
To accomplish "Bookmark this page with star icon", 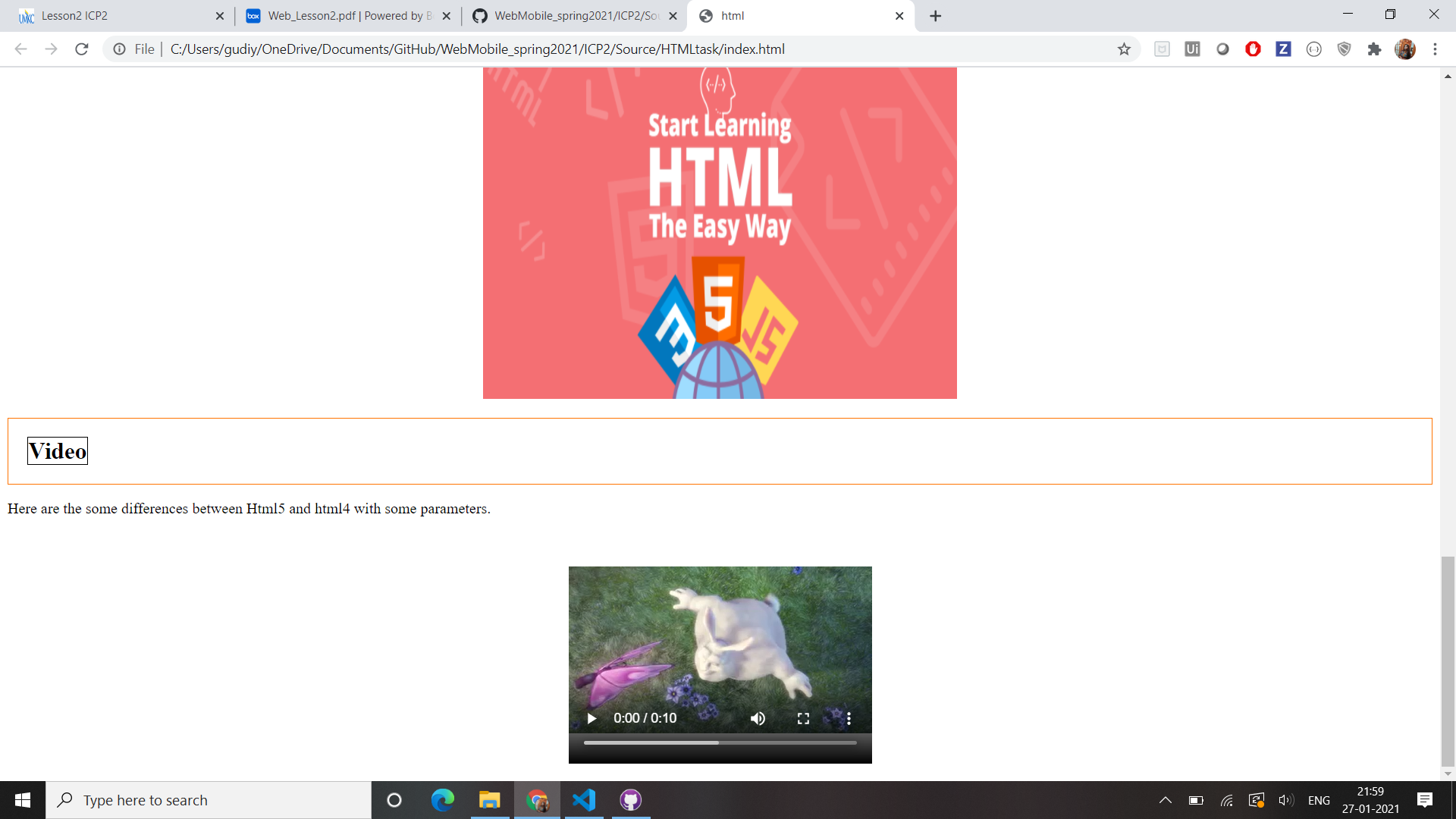I will tap(1124, 49).
